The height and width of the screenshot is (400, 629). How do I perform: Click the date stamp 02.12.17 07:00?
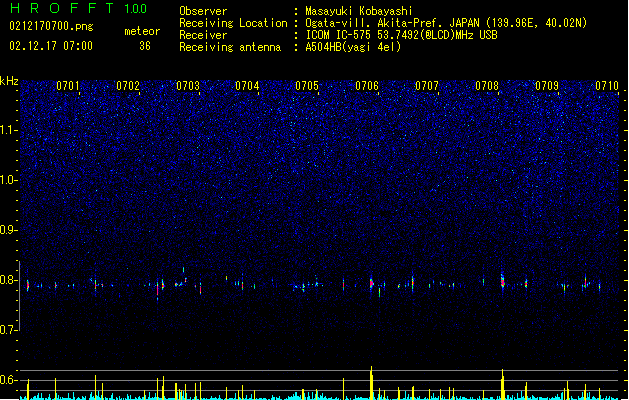(x=51, y=46)
